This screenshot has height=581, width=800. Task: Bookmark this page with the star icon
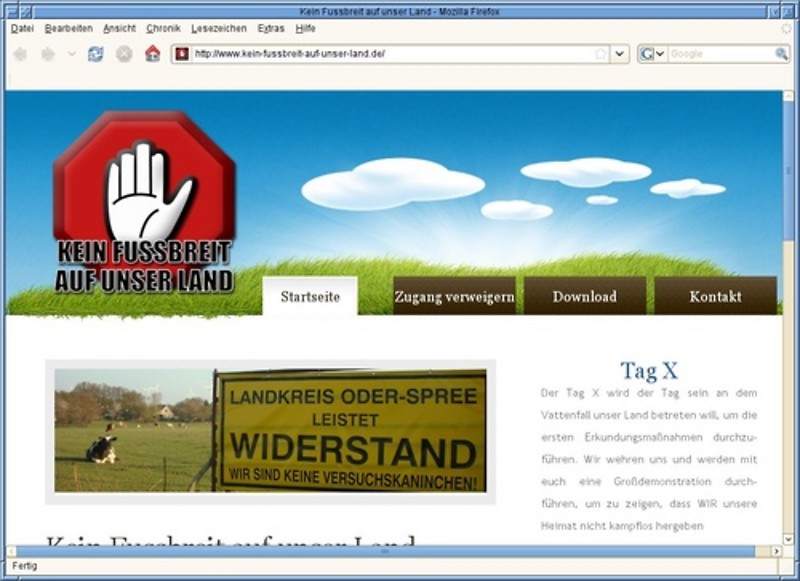tap(601, 54)
